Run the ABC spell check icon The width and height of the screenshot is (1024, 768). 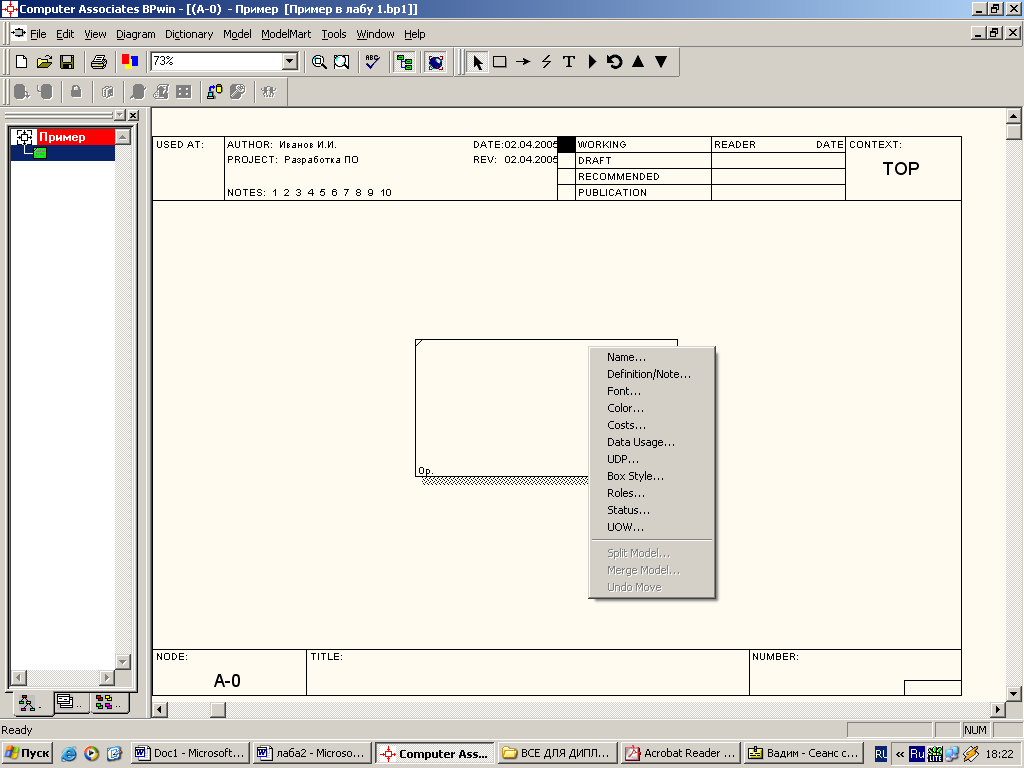click(x=372, y=62)
